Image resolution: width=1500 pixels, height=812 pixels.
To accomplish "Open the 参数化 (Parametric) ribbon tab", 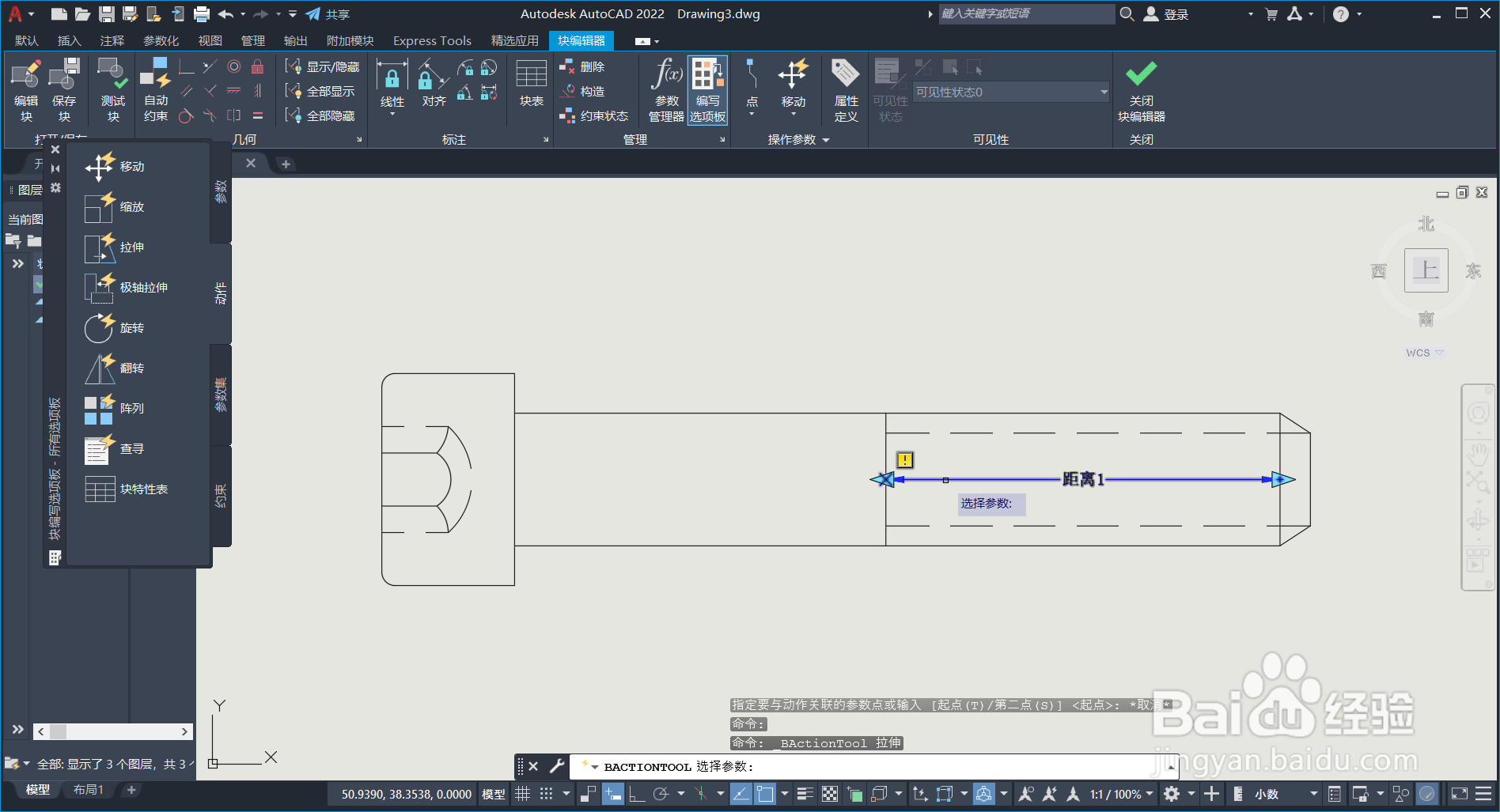I will tap(161, 40).
